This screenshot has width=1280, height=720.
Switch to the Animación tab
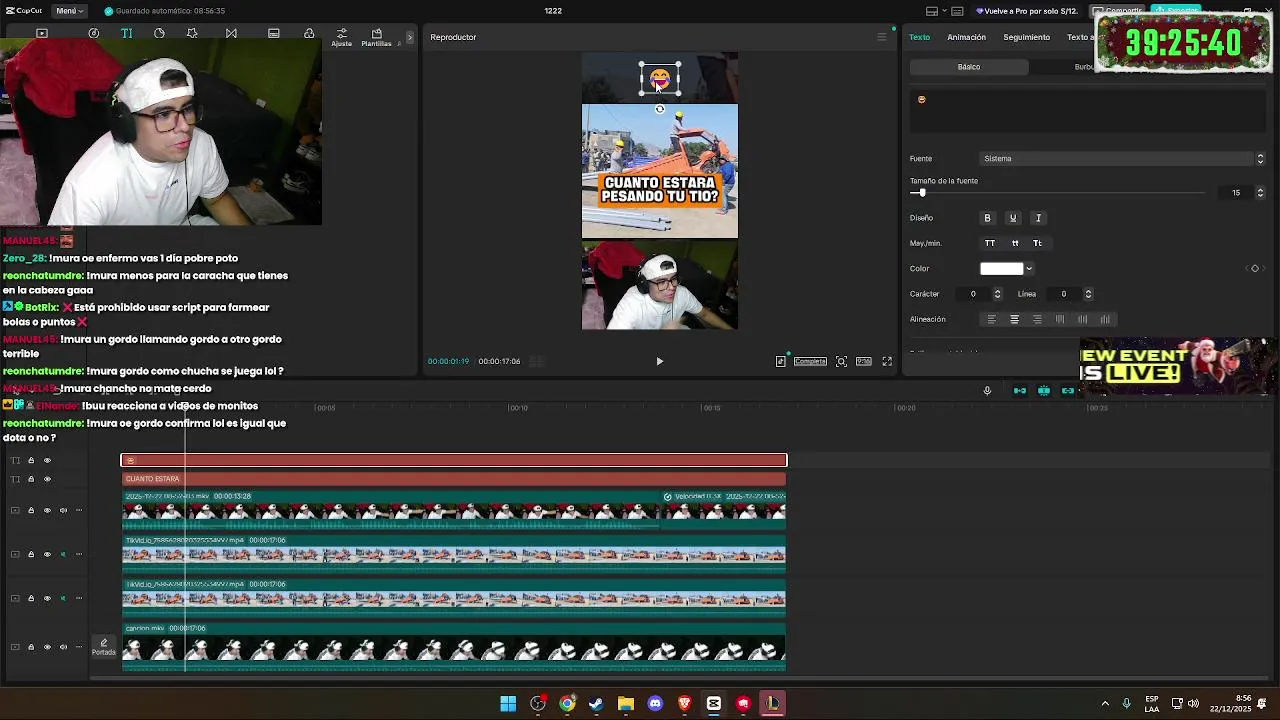[x=966, y=37]
